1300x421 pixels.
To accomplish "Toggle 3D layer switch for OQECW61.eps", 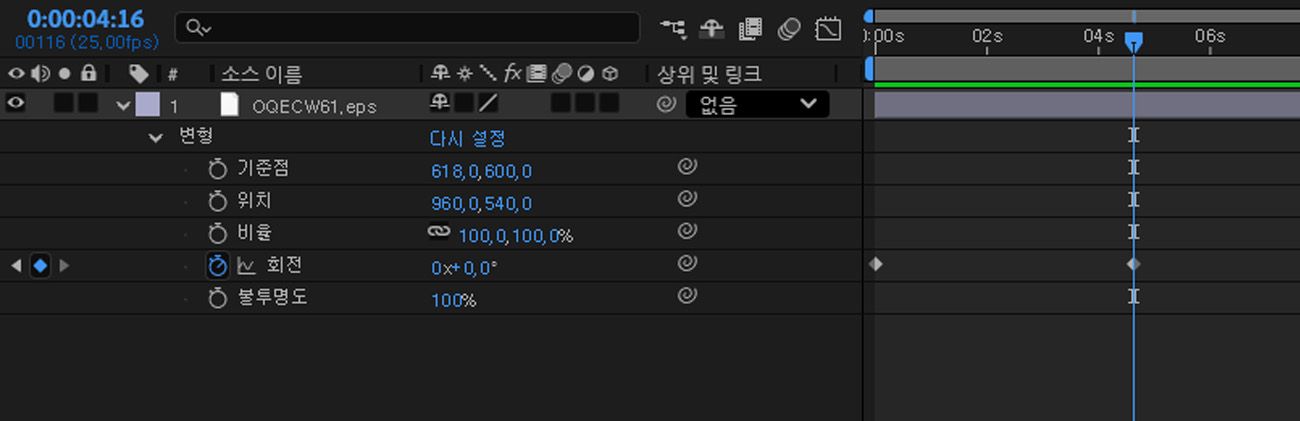I will click(610, 103).
